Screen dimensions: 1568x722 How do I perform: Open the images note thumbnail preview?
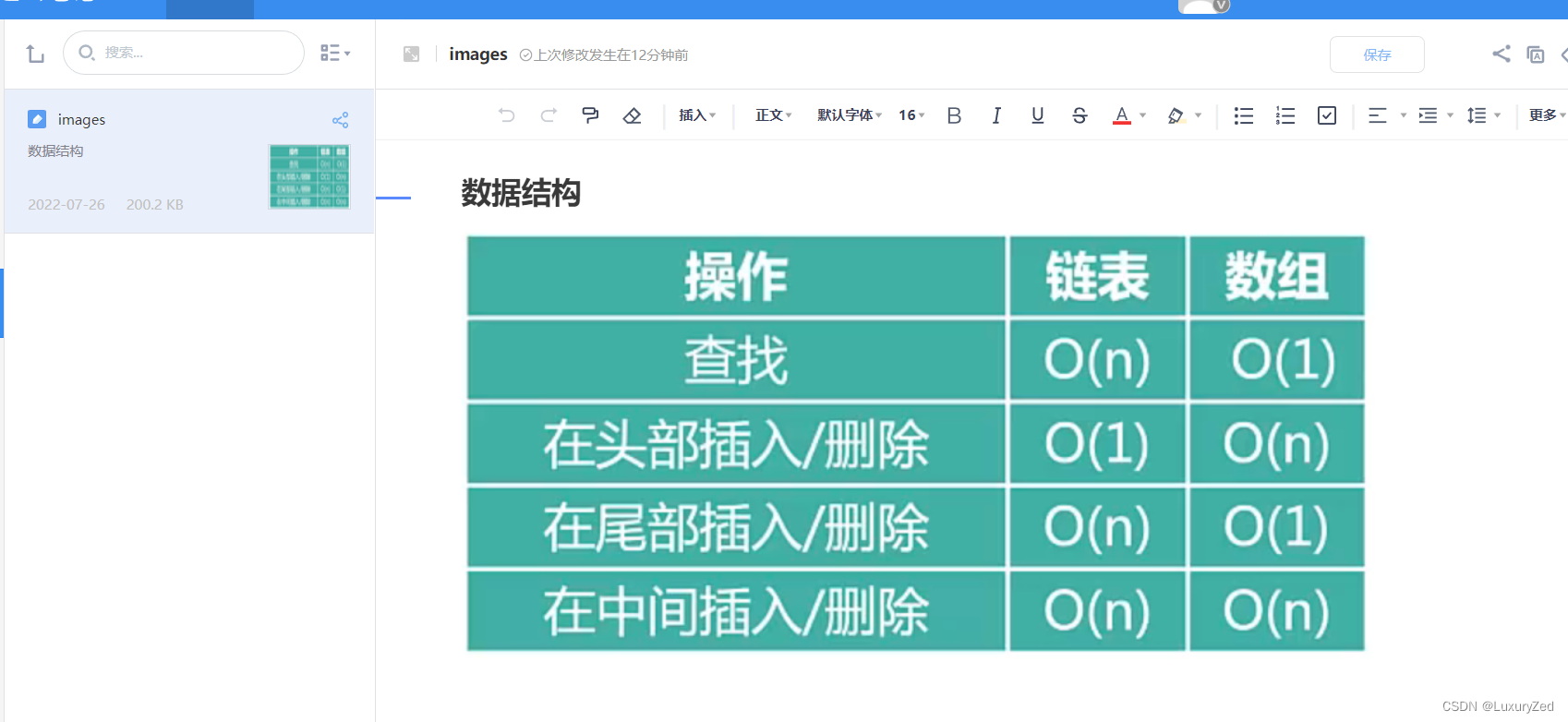coord(309,176)
